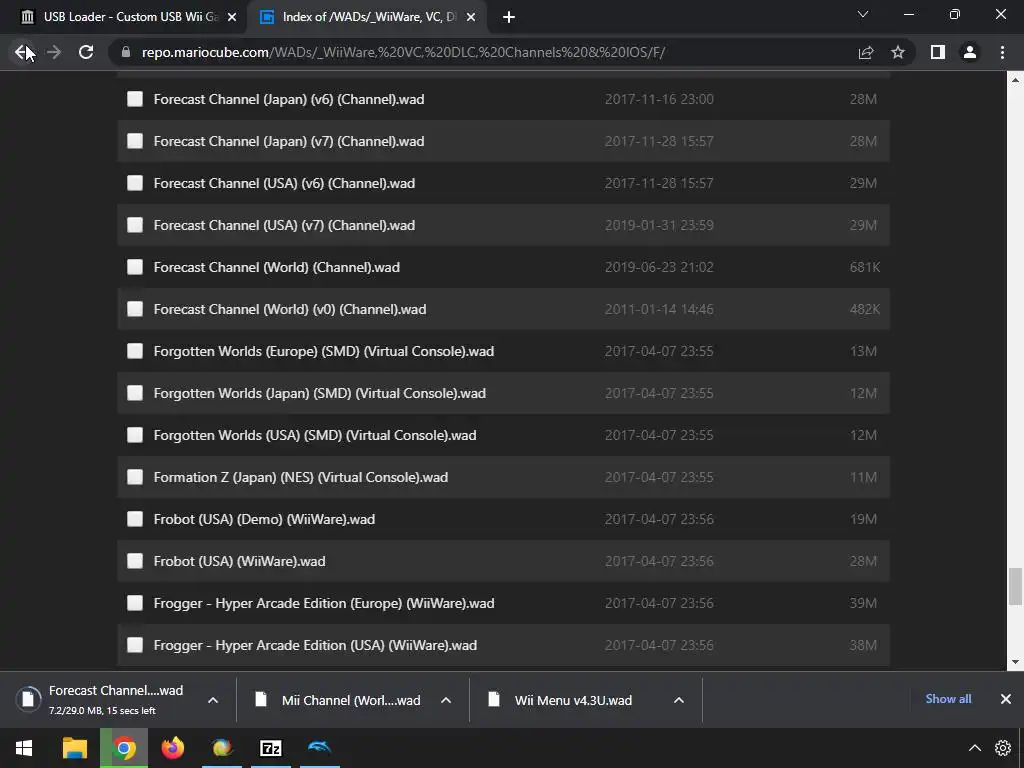Click the scrollbar up arrow

1015,80
